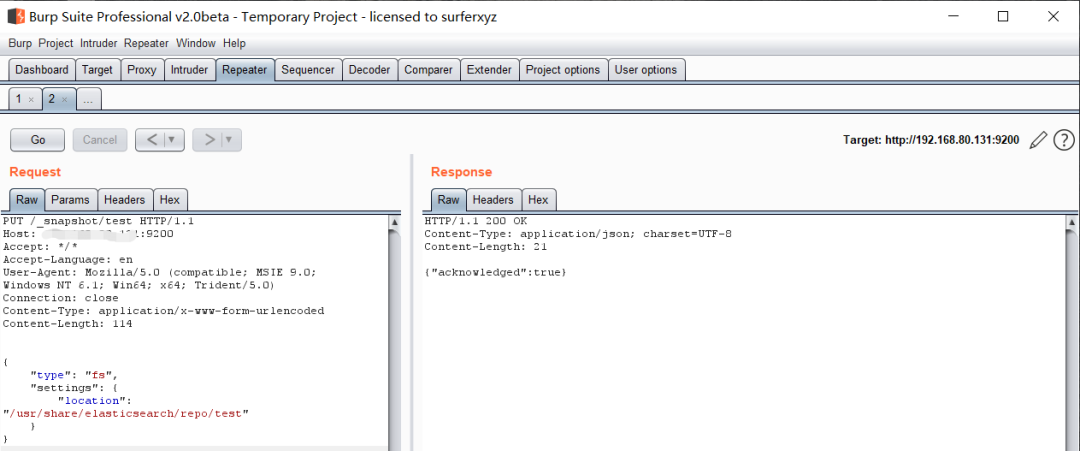Image resolution: width=1080 pixels, height=451 pixels.
Task: Close Repeater tab 2
Action: click(x=65, y=100)
